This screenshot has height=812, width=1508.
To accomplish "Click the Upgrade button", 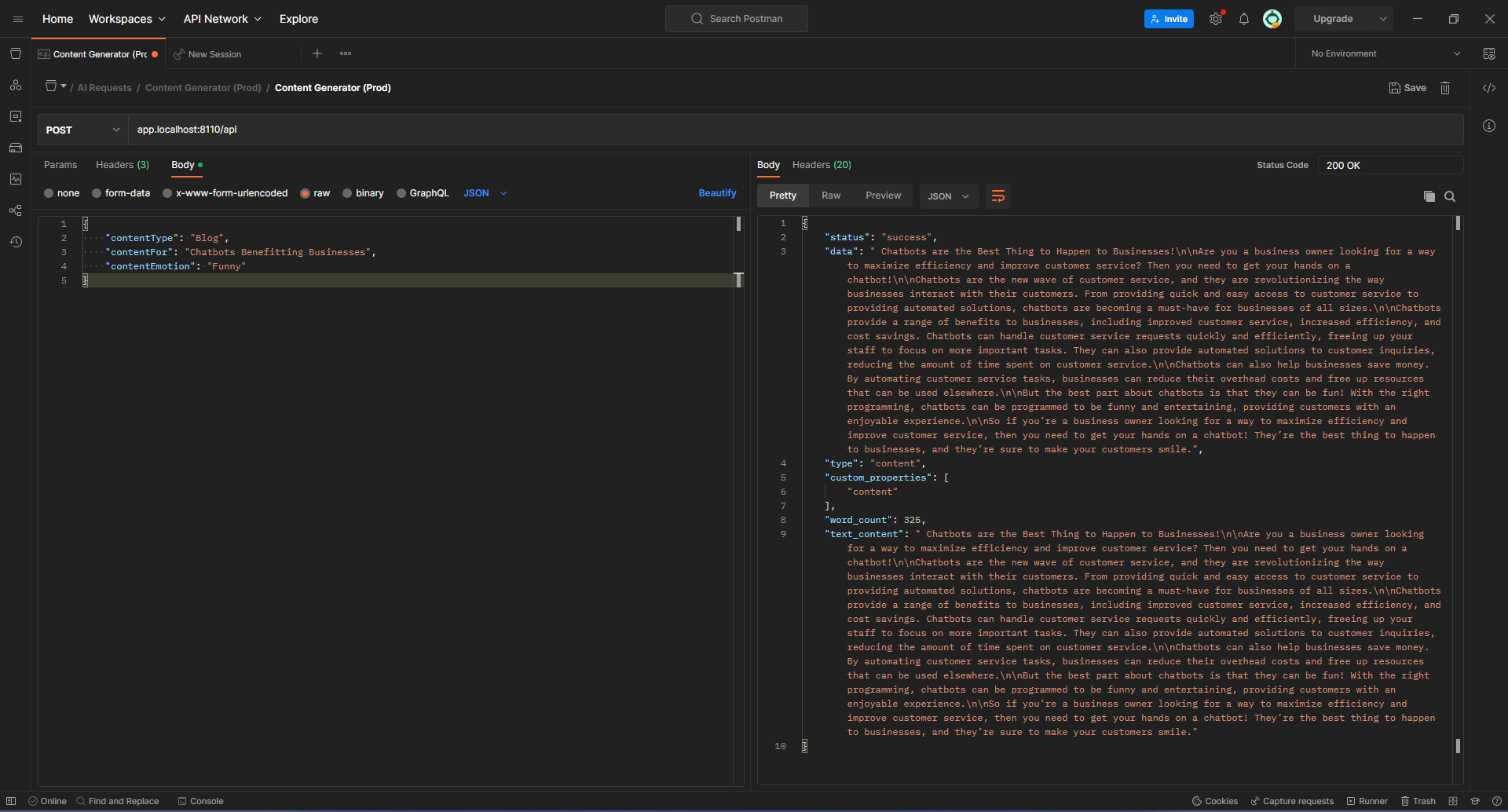I will (x=1334, y=19).
